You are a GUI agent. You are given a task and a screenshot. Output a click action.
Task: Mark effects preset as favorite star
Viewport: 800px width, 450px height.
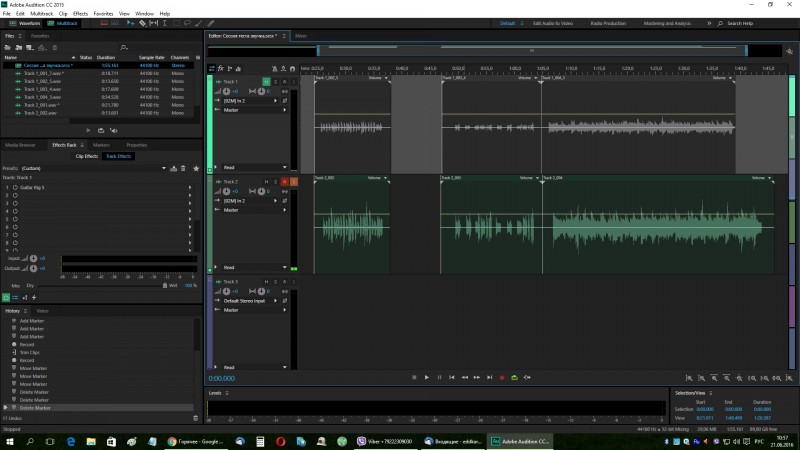coord(196,168)
